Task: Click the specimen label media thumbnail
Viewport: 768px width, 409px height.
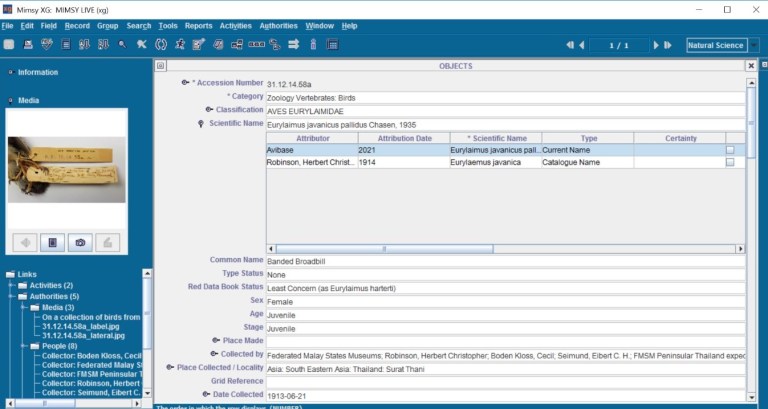Action: [x=67, y=170]
